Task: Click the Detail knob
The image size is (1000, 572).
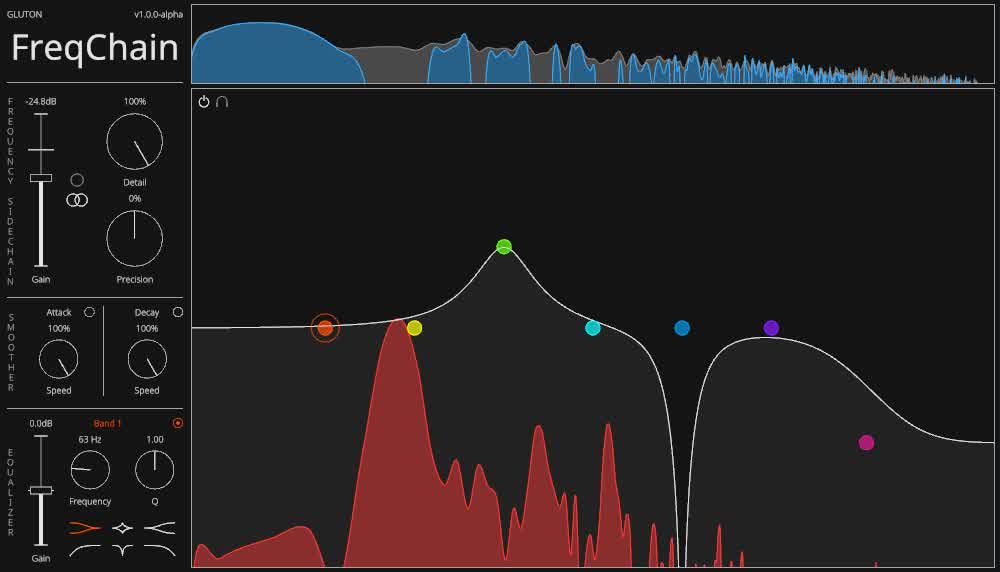Action: point(135,142)
